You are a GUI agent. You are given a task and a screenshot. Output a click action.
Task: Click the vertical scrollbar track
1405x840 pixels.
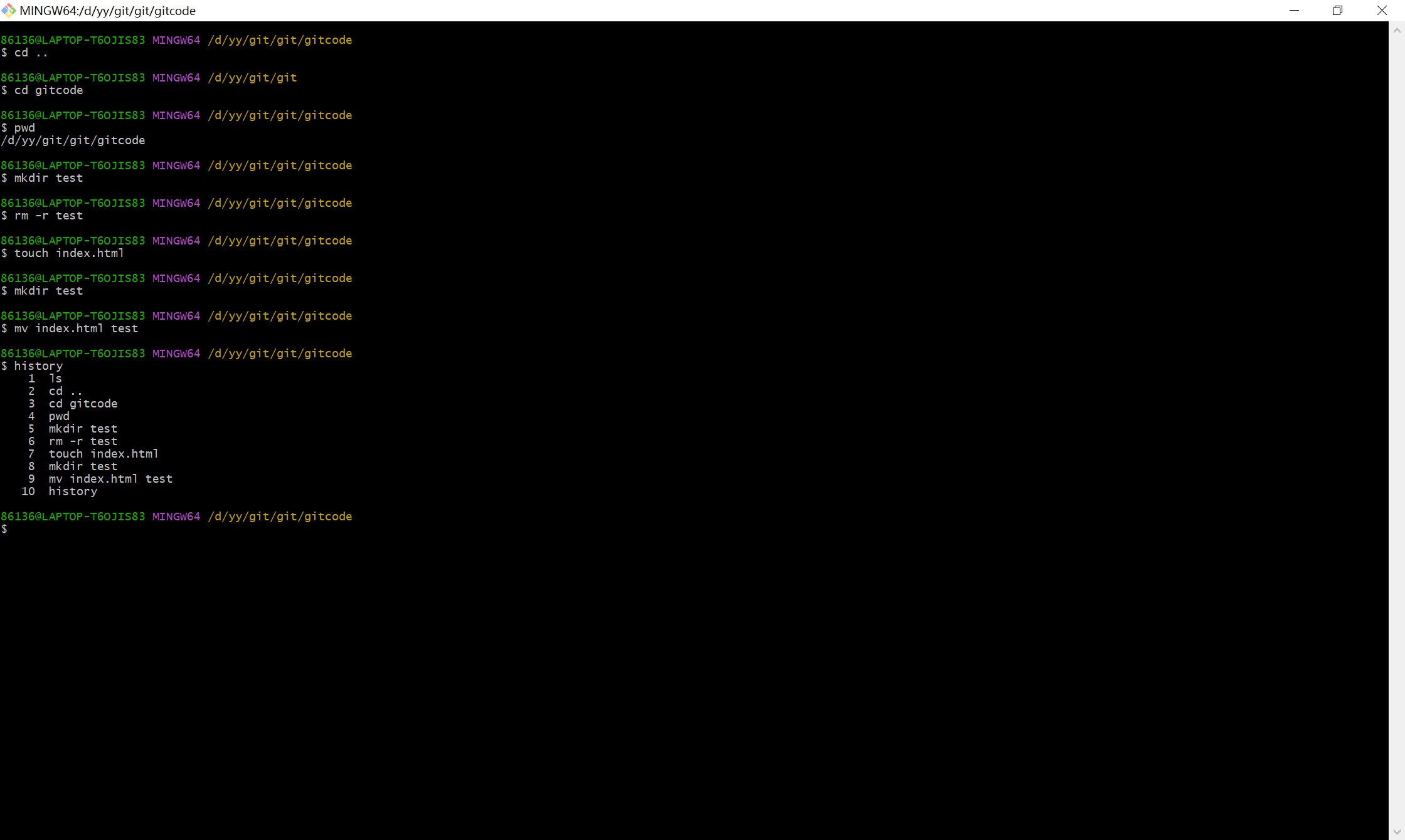pyautogui.click(x=1397, y=433)
